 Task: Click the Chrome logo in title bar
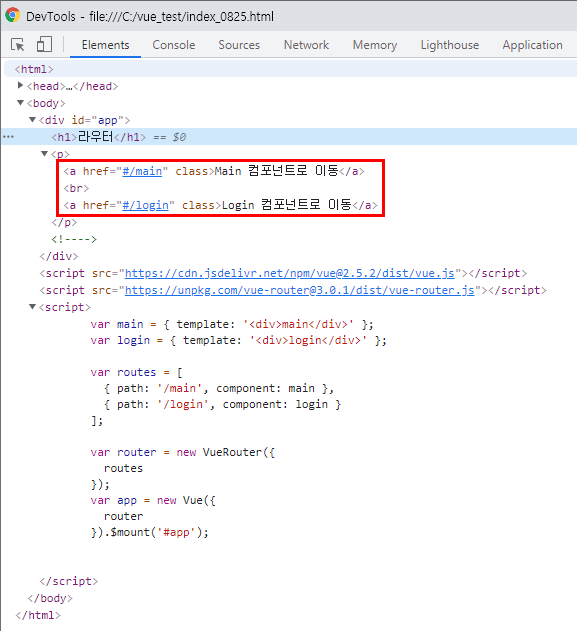[x=12, y=15]
